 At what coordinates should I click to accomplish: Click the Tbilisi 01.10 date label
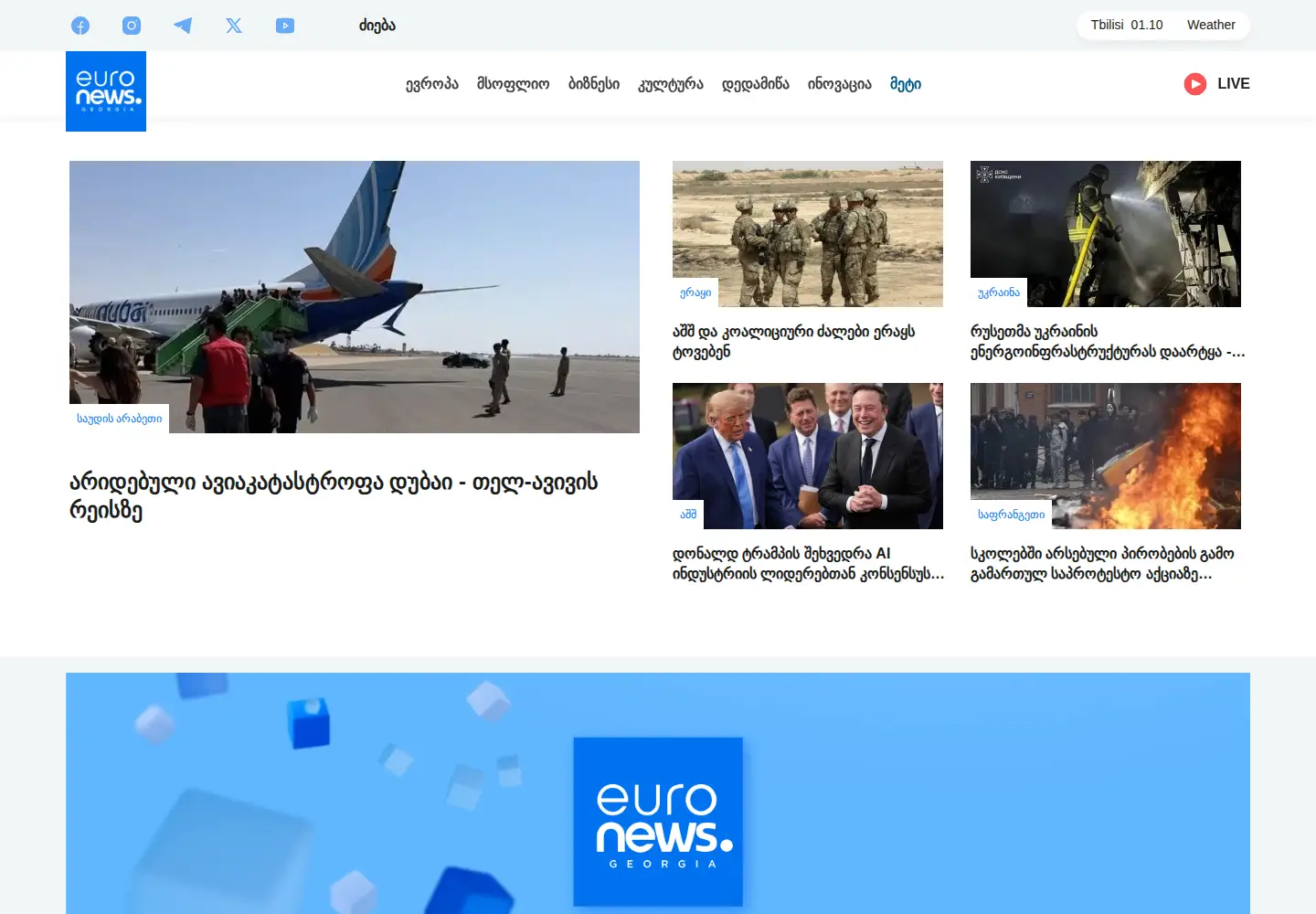click(x=1127, y=25)
